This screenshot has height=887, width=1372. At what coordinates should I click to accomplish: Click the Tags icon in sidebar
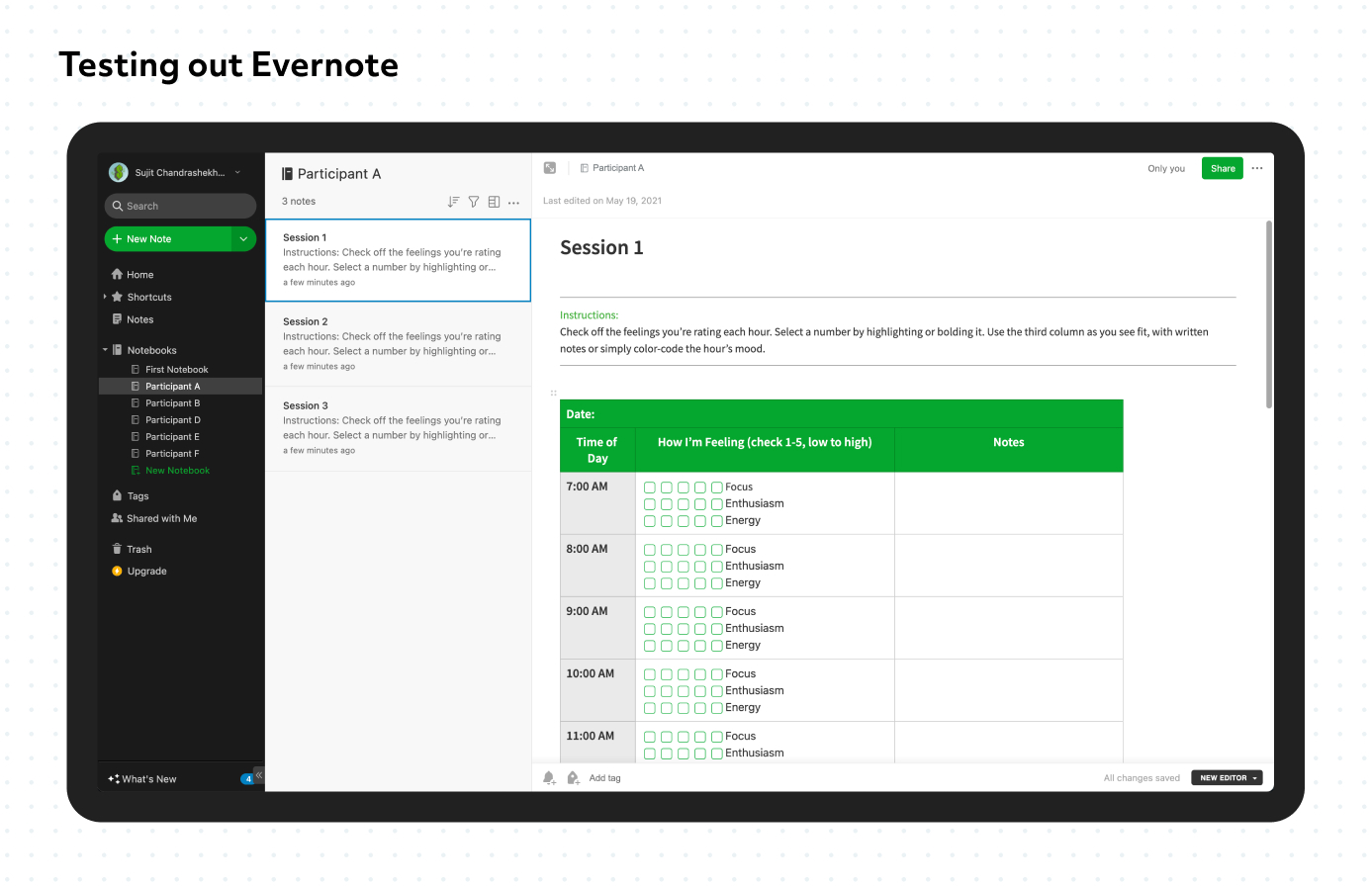coord(117,495)
